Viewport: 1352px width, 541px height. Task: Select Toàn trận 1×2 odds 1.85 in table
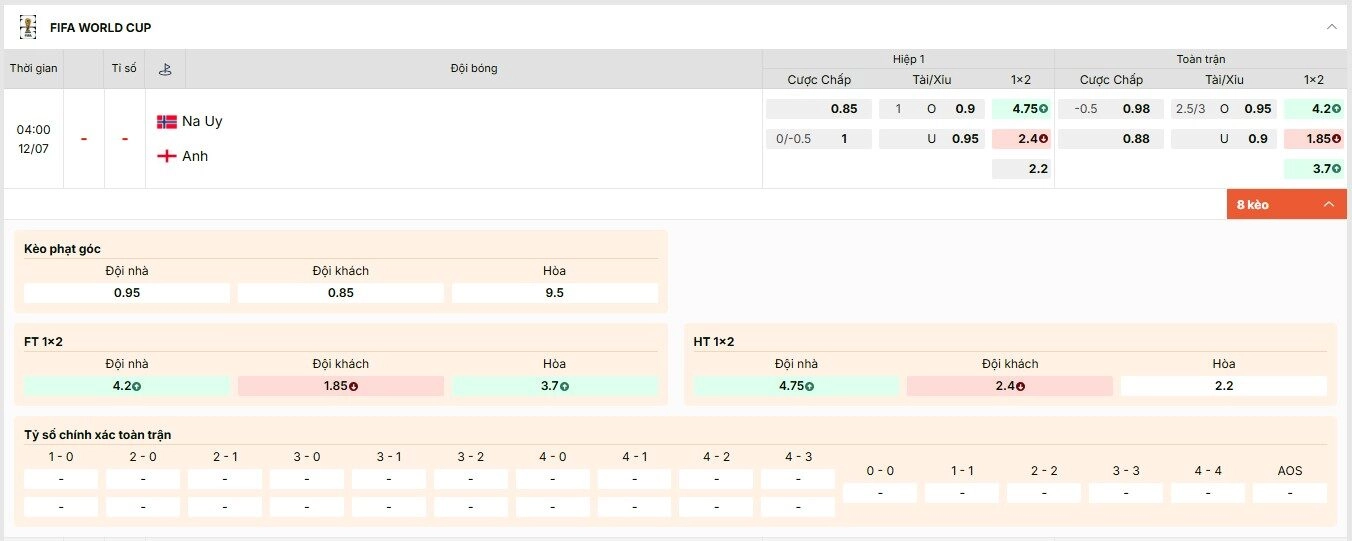point(1314,139)
